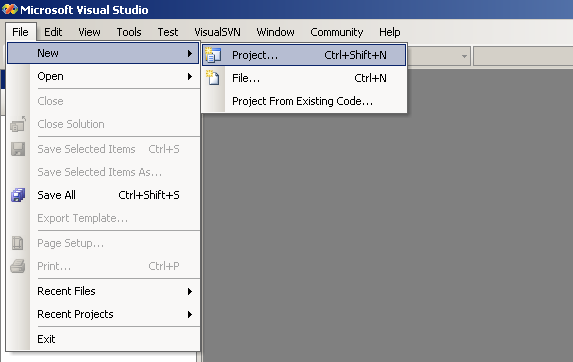The width and height of the screenshot is (573, 362).
Task: Click the New File icon in submenu
Action: (213, 78)
